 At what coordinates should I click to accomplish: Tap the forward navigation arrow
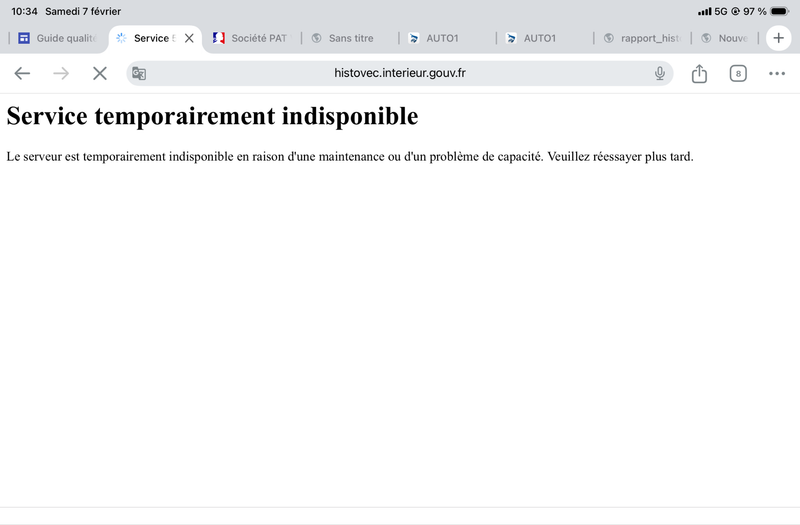[61, 73]
